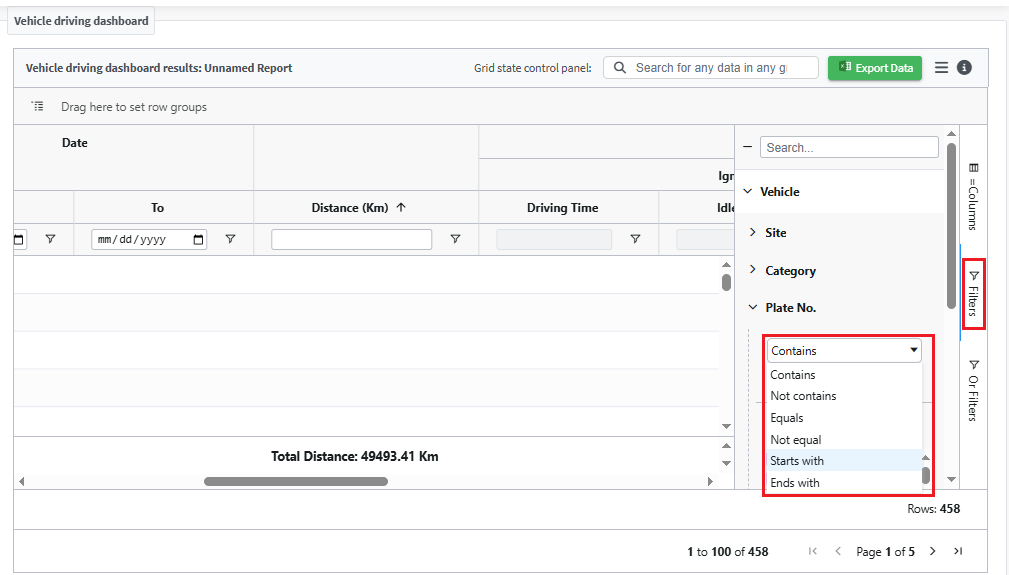This screenshot has width=1009, height=575.
Task: Choose 'Not contains' option in the list
Action: pos(803,396)
